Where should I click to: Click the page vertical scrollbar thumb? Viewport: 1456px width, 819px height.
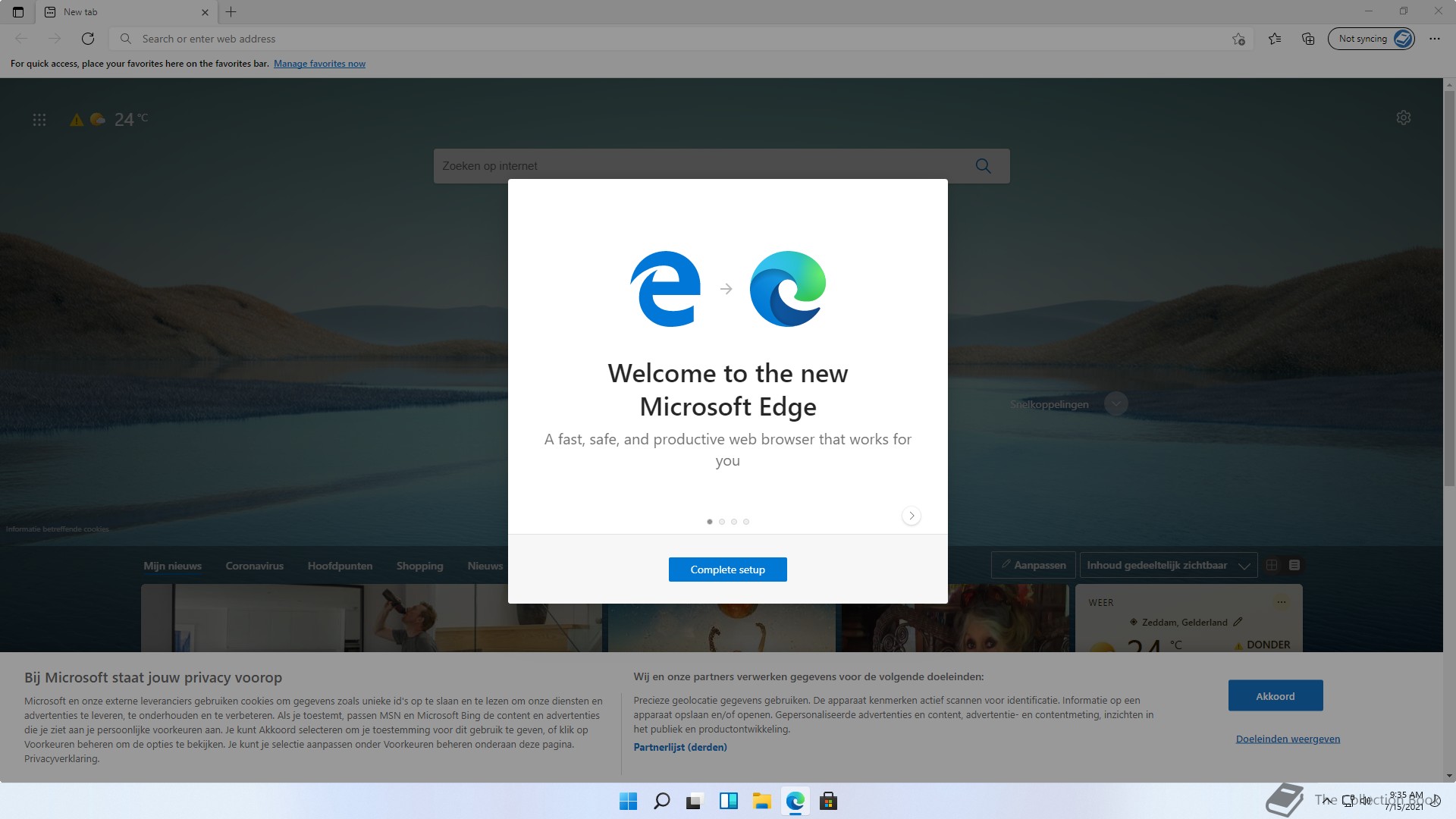coord(1449,288)
